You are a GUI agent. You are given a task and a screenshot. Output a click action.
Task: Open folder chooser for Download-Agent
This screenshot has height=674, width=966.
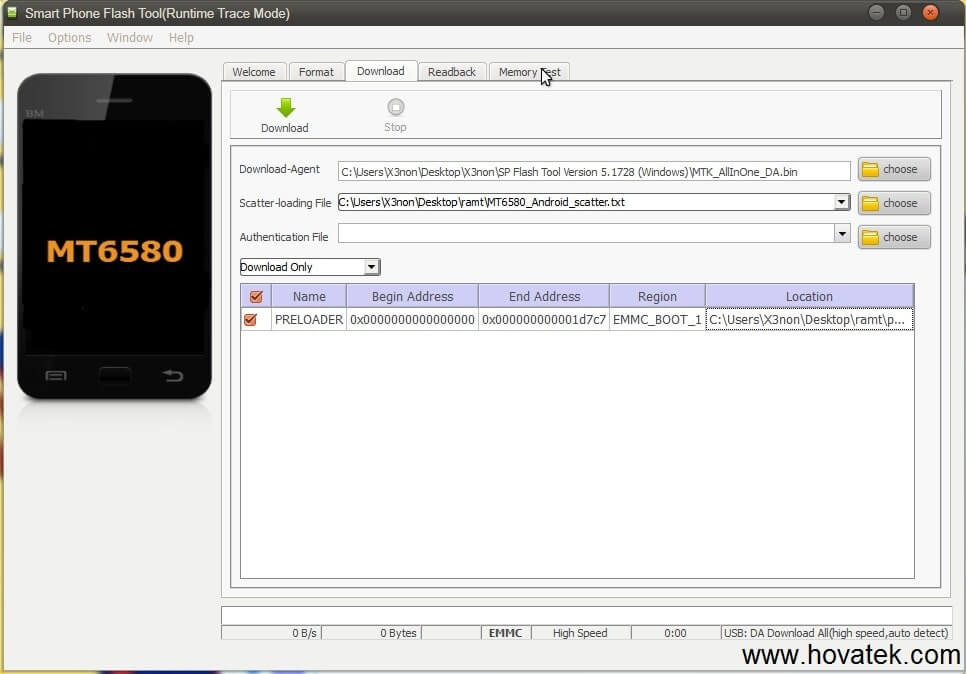point(893,169)
